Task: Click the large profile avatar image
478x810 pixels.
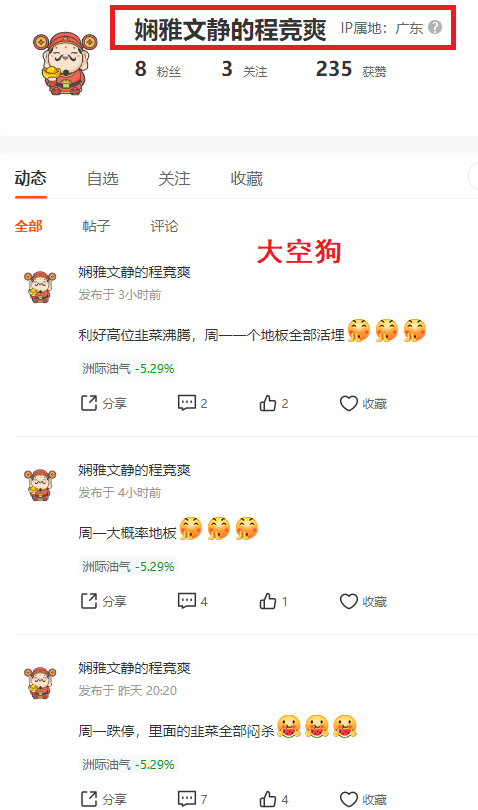Action: point(65,62)
